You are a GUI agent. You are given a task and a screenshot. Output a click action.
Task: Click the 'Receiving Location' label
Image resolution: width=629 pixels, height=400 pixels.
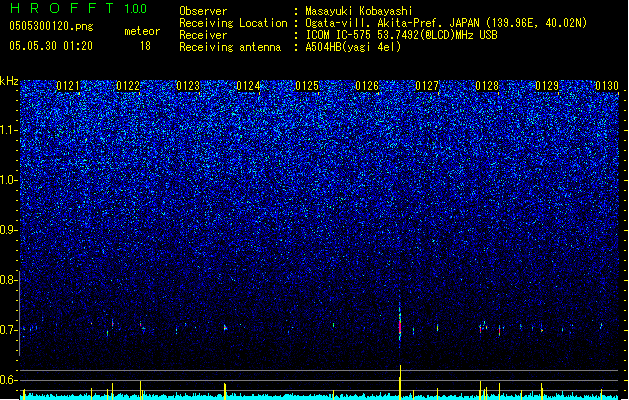tap(233, 23)
